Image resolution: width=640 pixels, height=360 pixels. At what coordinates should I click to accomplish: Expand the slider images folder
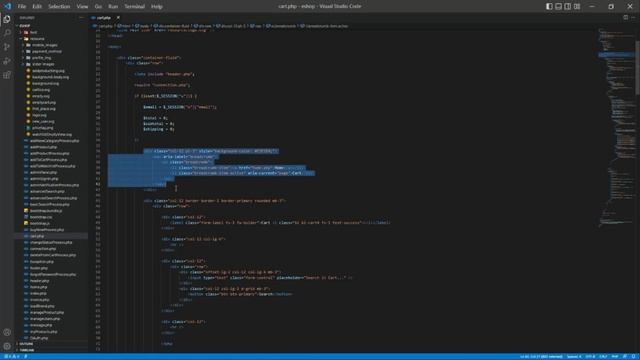tap(43, 64)
